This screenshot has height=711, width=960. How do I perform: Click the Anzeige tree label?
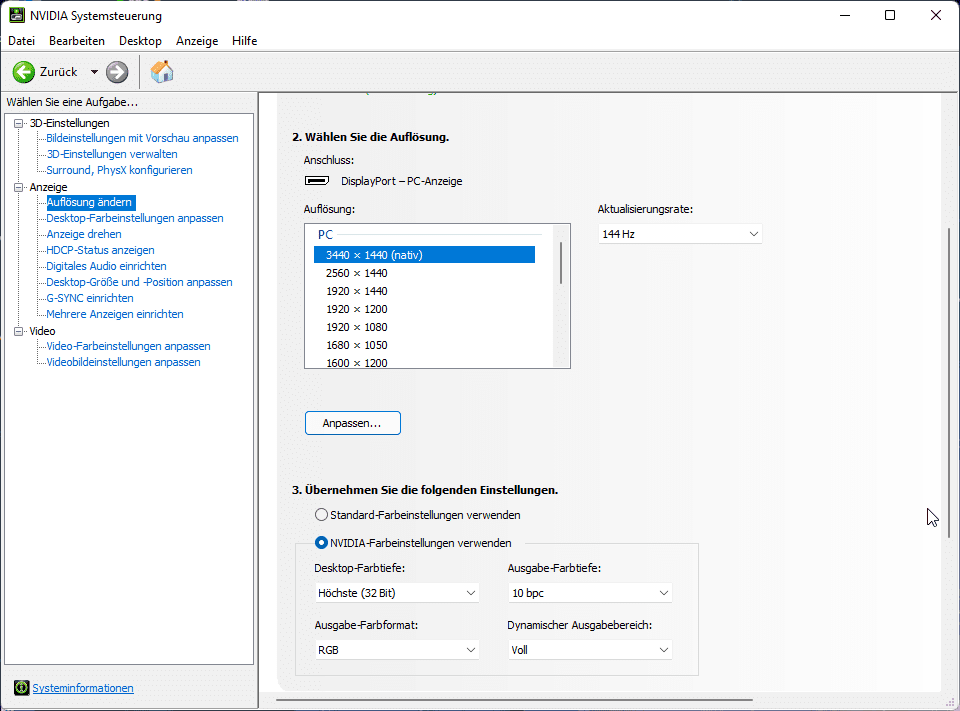click(x=48, y=187)
